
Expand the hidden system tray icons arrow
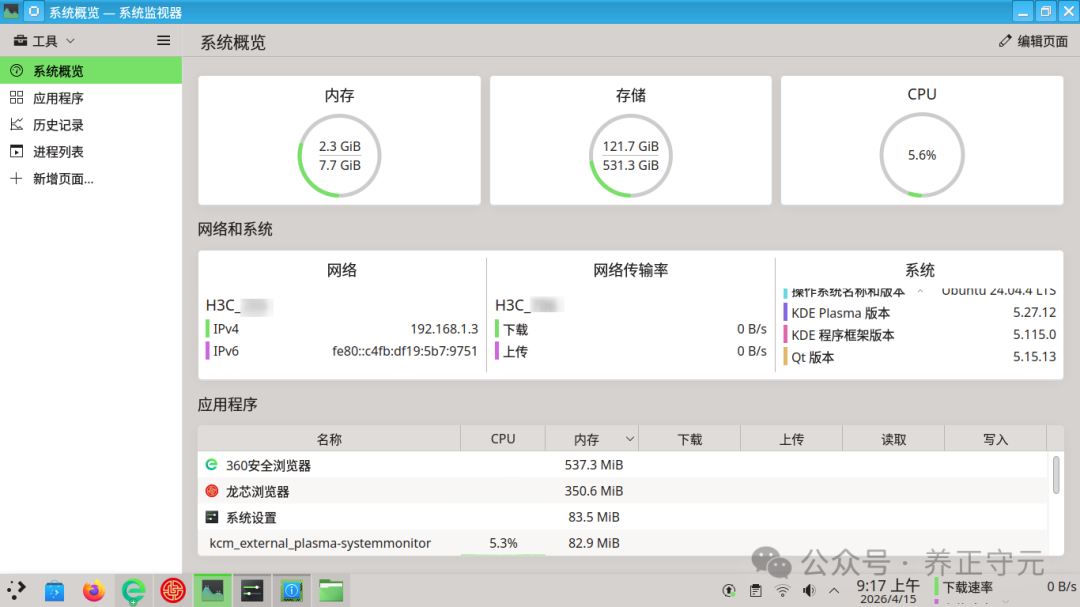[834, 590]
